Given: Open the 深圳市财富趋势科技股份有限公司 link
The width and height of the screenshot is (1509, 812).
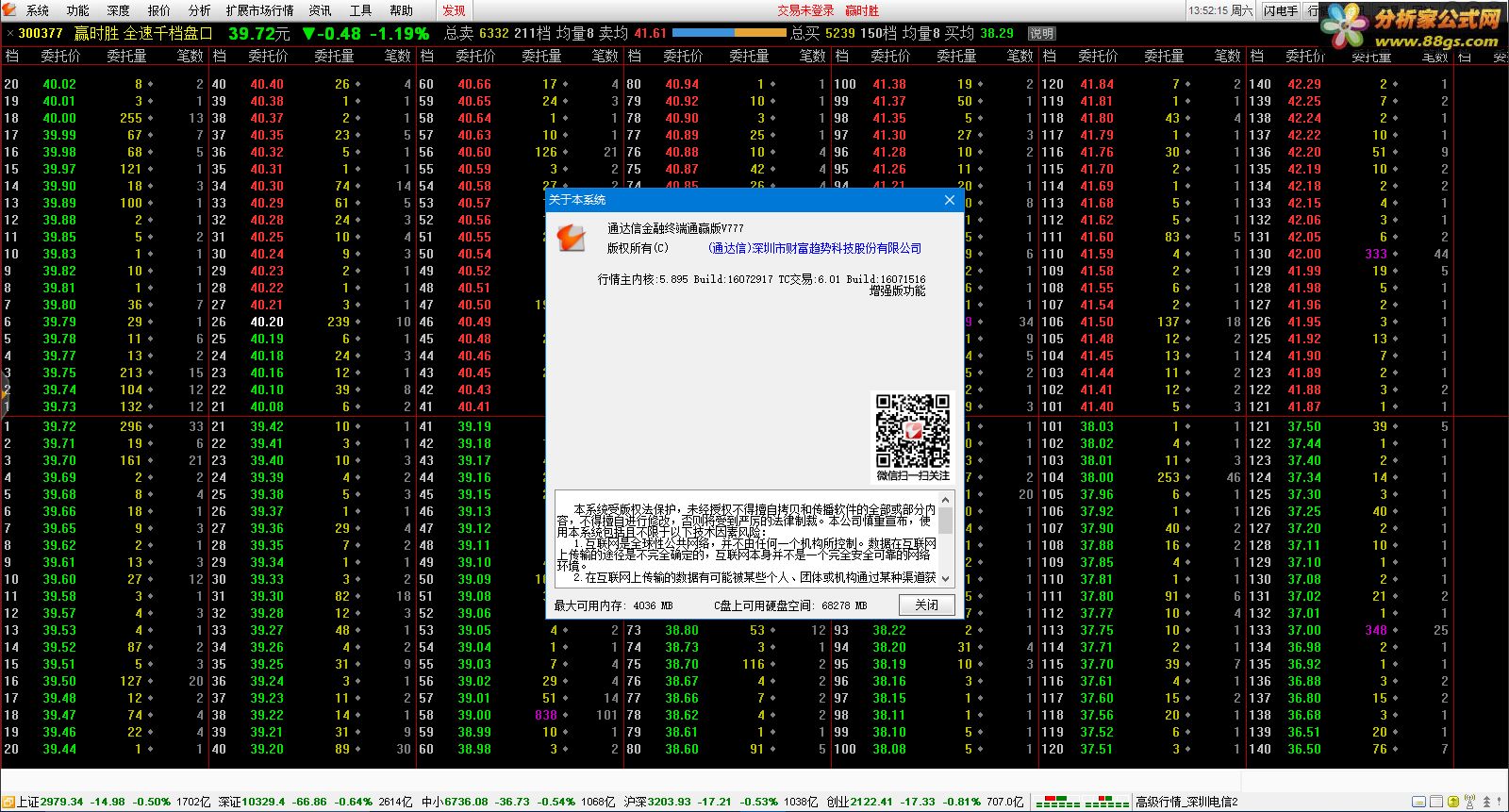Looking at the screenshot, I should [815, 248].
